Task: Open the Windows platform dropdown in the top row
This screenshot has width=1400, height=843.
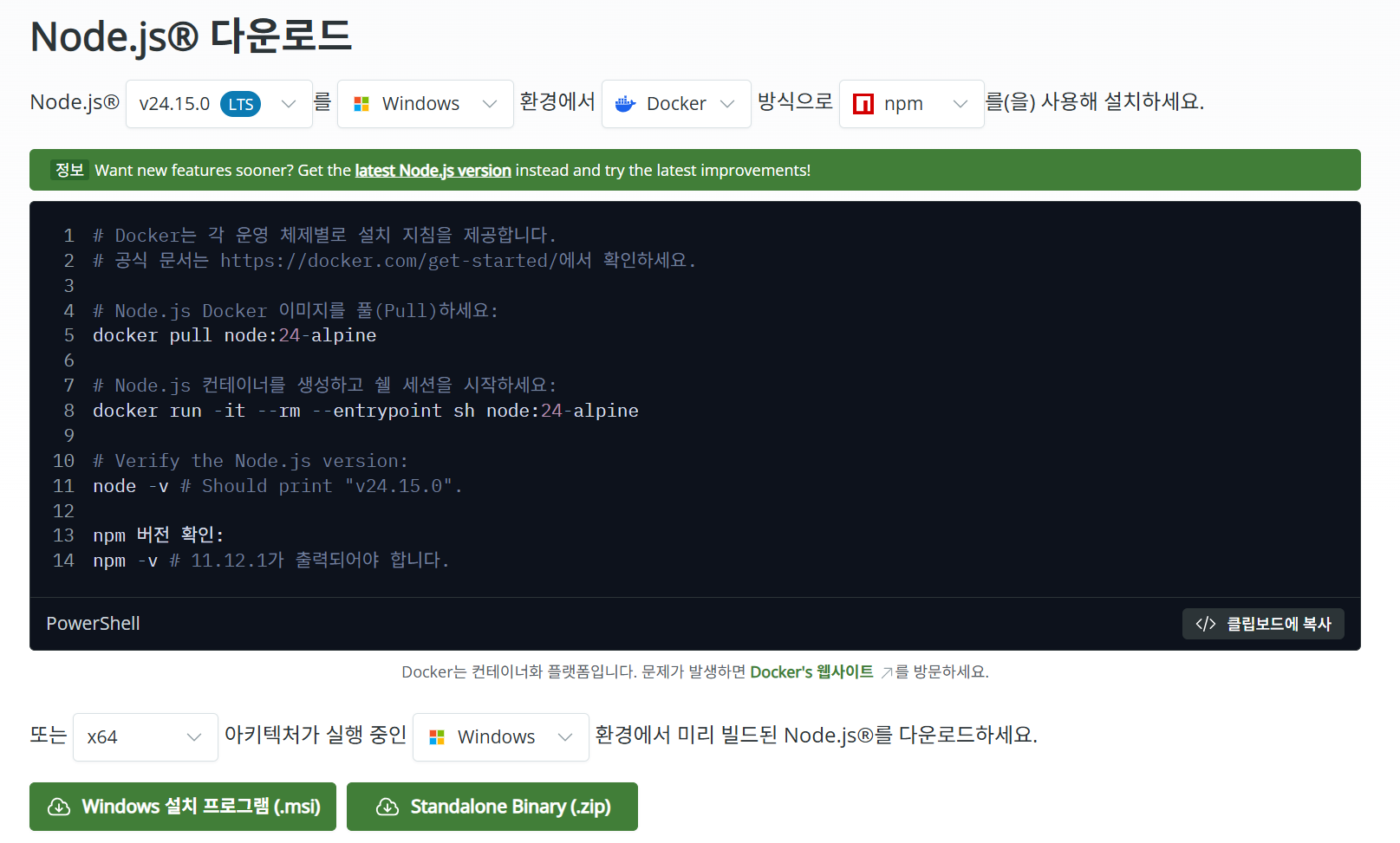Action: pyautogui.click(x=425, y=104)
